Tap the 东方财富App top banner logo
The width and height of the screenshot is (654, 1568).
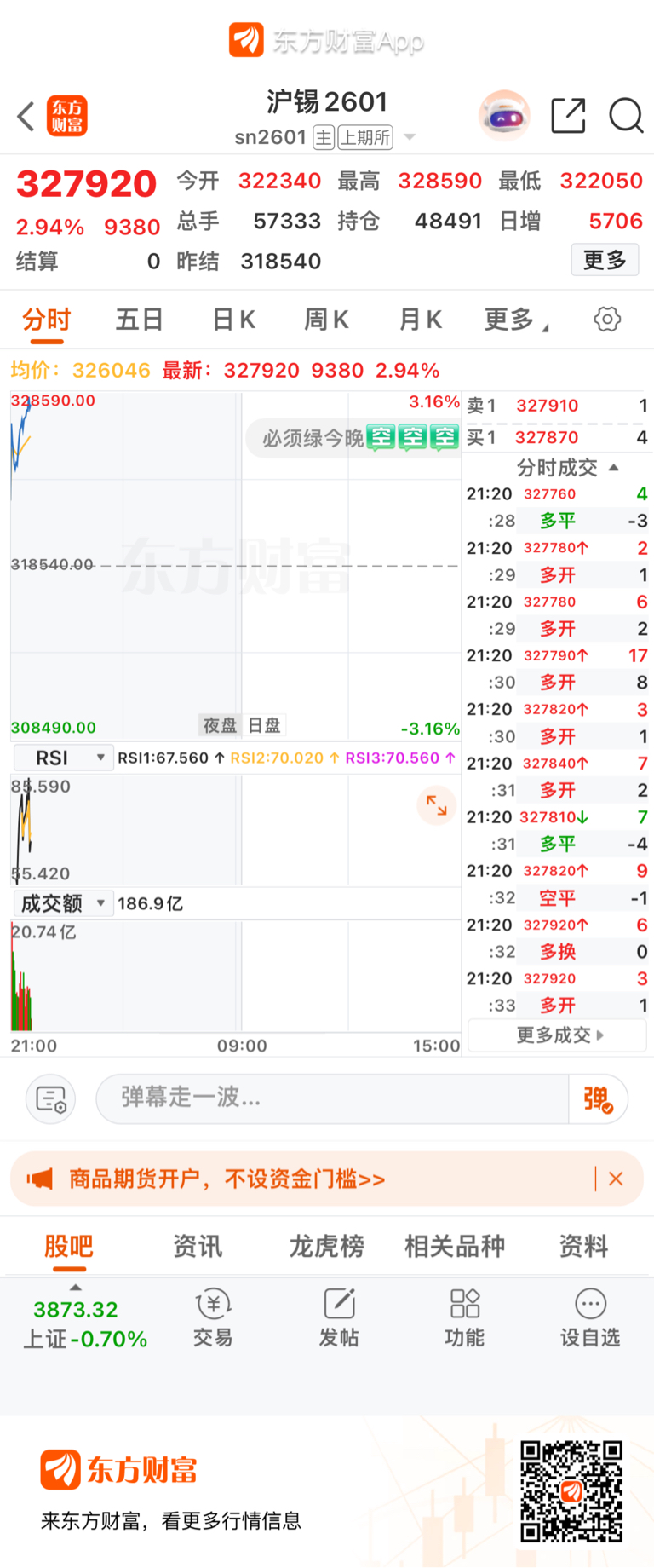327,41
